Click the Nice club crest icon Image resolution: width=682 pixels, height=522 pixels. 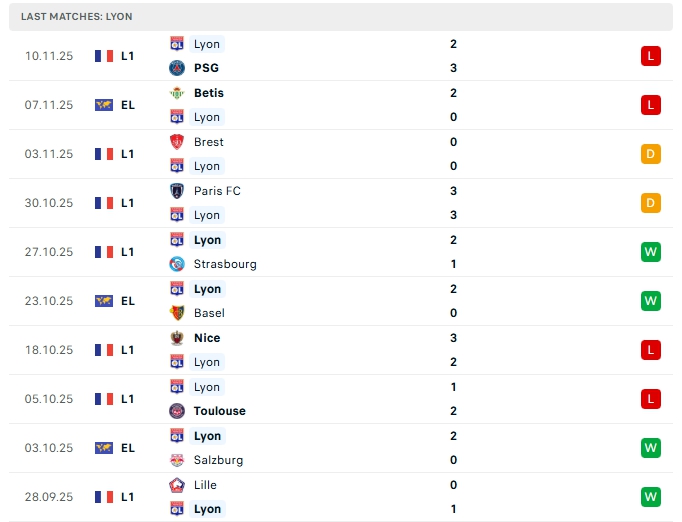[177, 338]
